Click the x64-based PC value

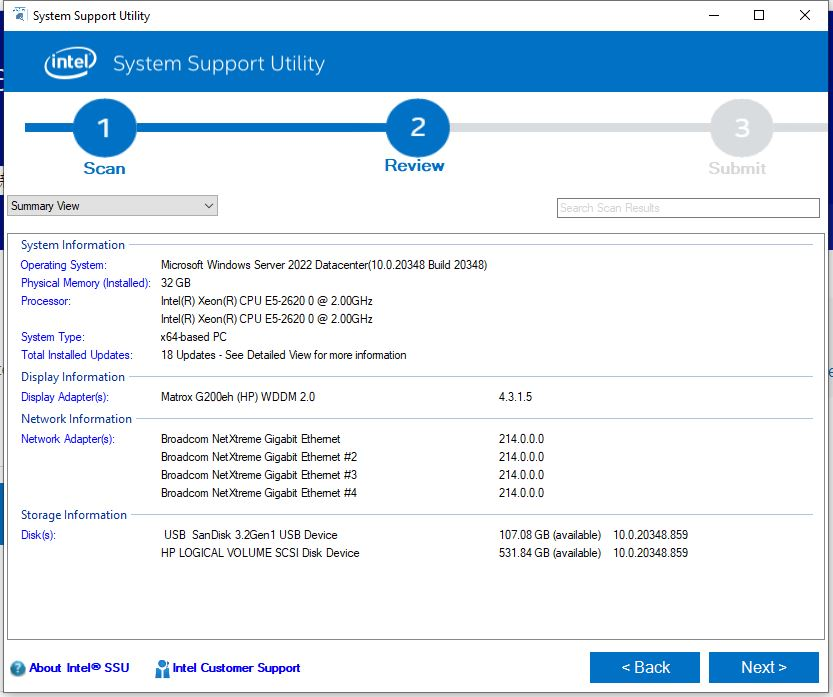point(194,337)
